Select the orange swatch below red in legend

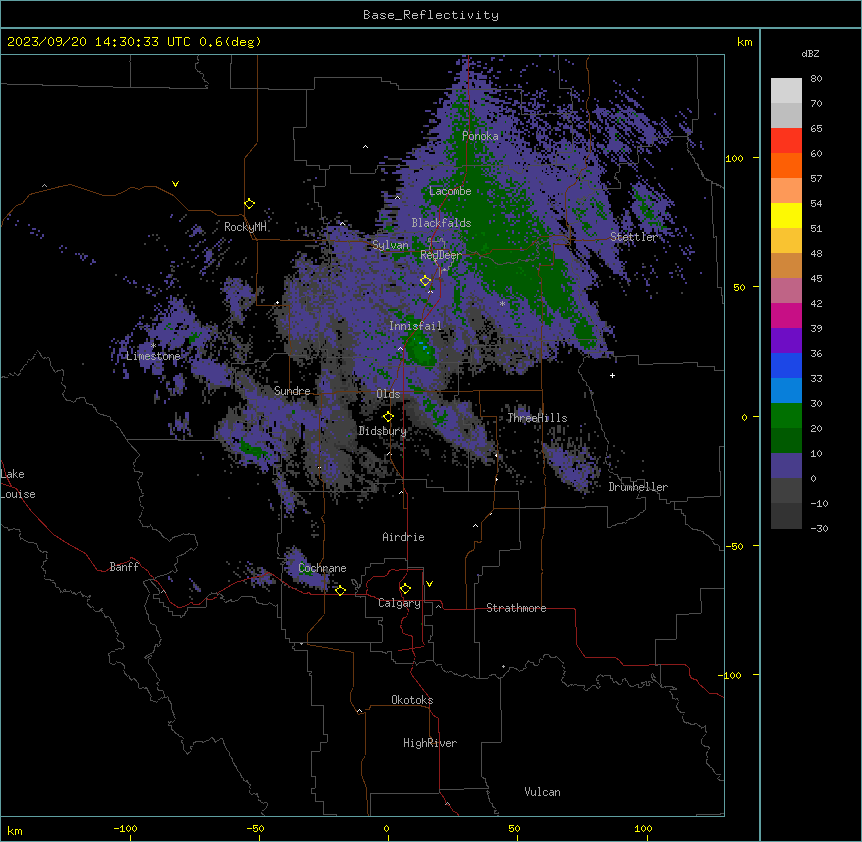[x=786, y=165]
